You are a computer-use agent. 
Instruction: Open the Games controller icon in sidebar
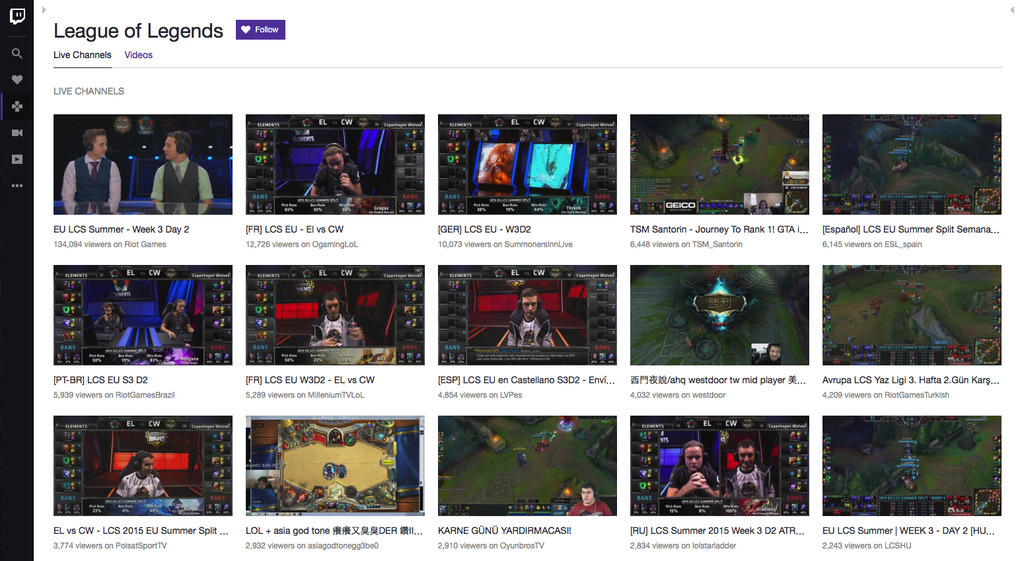tap(17, 106)
